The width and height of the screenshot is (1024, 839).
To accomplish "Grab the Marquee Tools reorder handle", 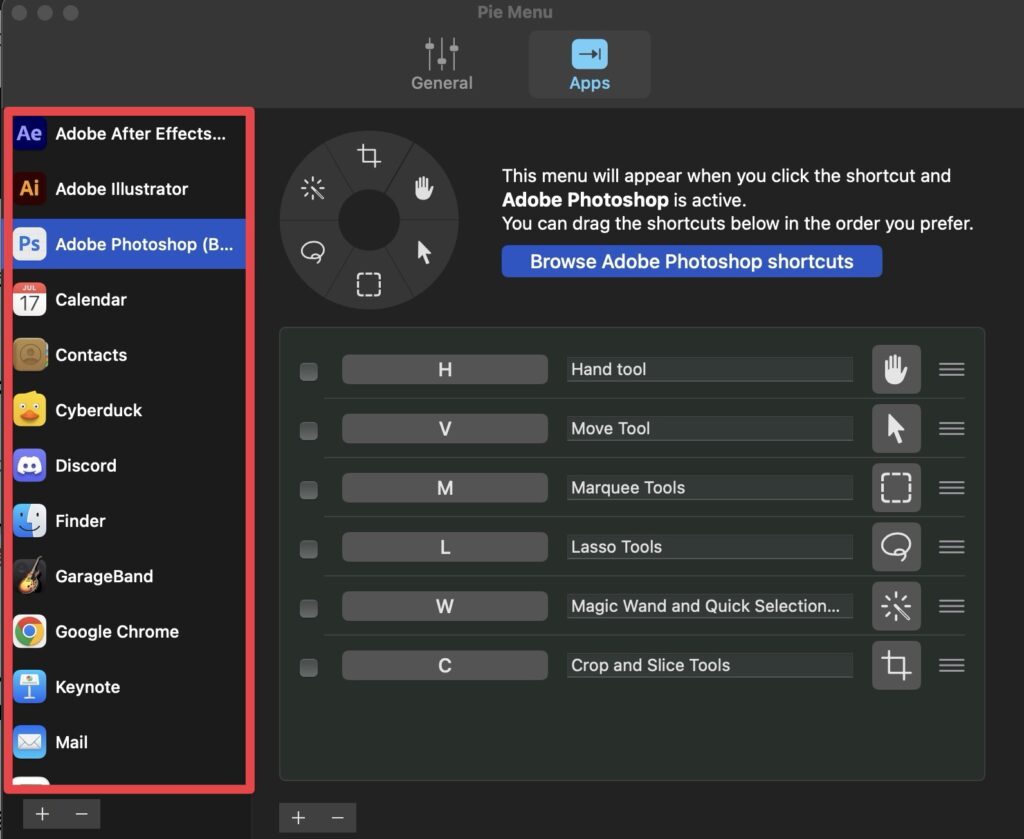I will click(x=952, y=488).
